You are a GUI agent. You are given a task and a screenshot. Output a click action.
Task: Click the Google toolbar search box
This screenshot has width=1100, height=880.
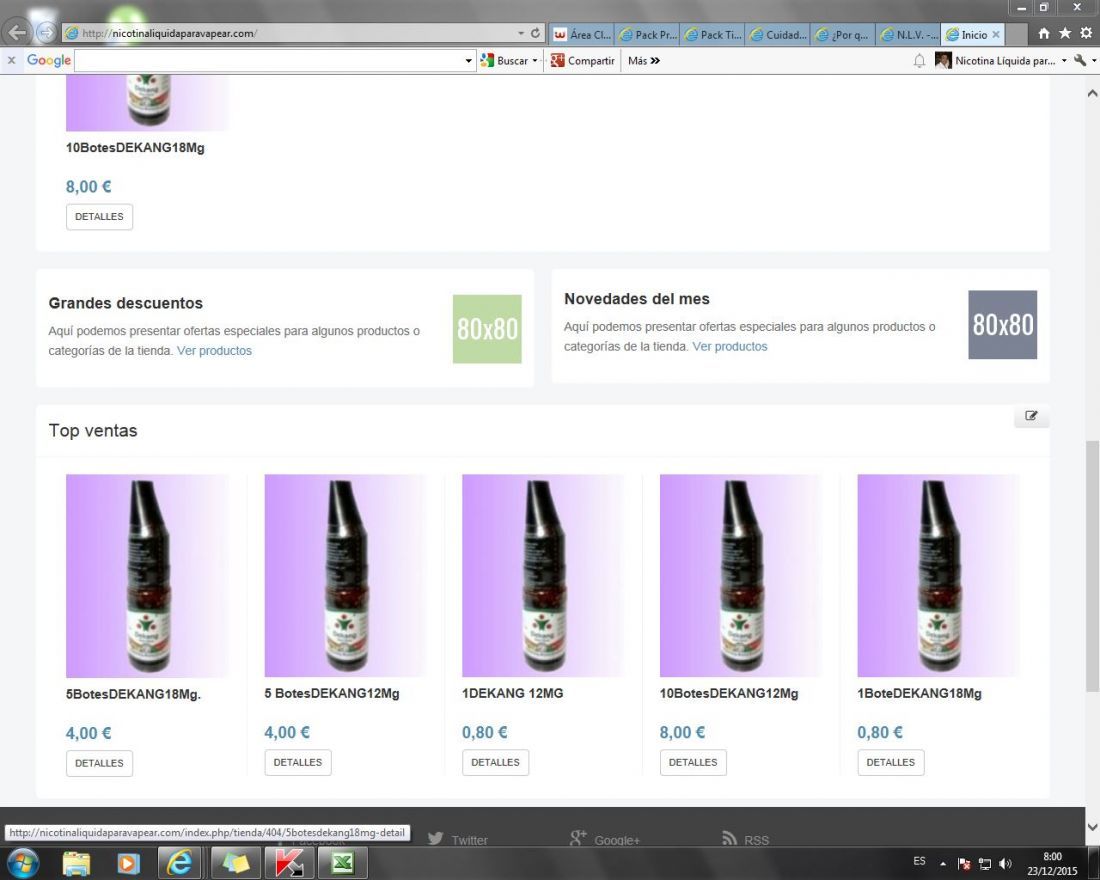[270, 60]
